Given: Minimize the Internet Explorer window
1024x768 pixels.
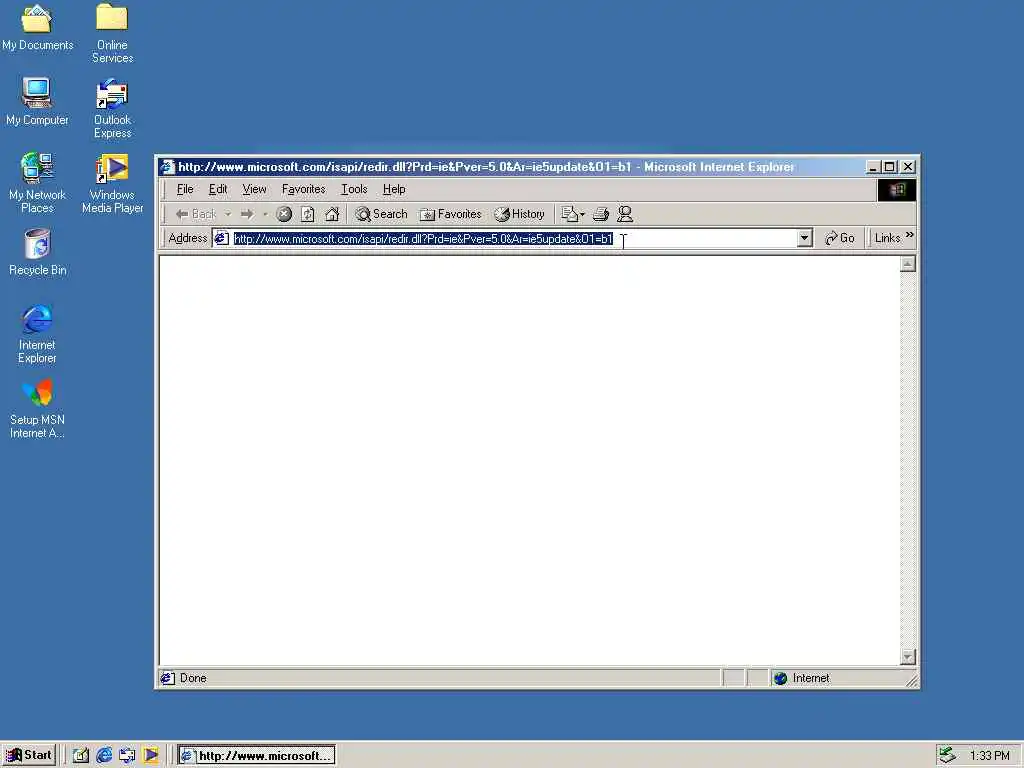Looking at the screenshot, I should (873, 167).
